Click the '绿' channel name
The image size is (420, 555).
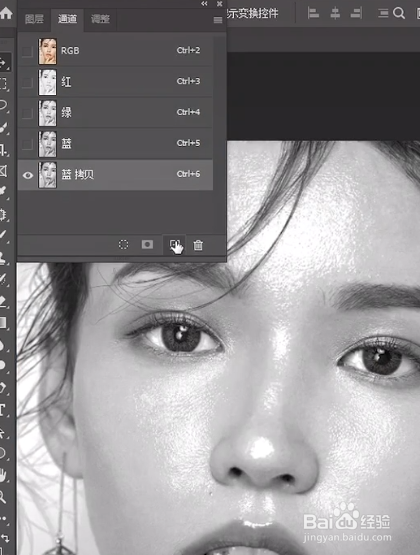(66, 113)
